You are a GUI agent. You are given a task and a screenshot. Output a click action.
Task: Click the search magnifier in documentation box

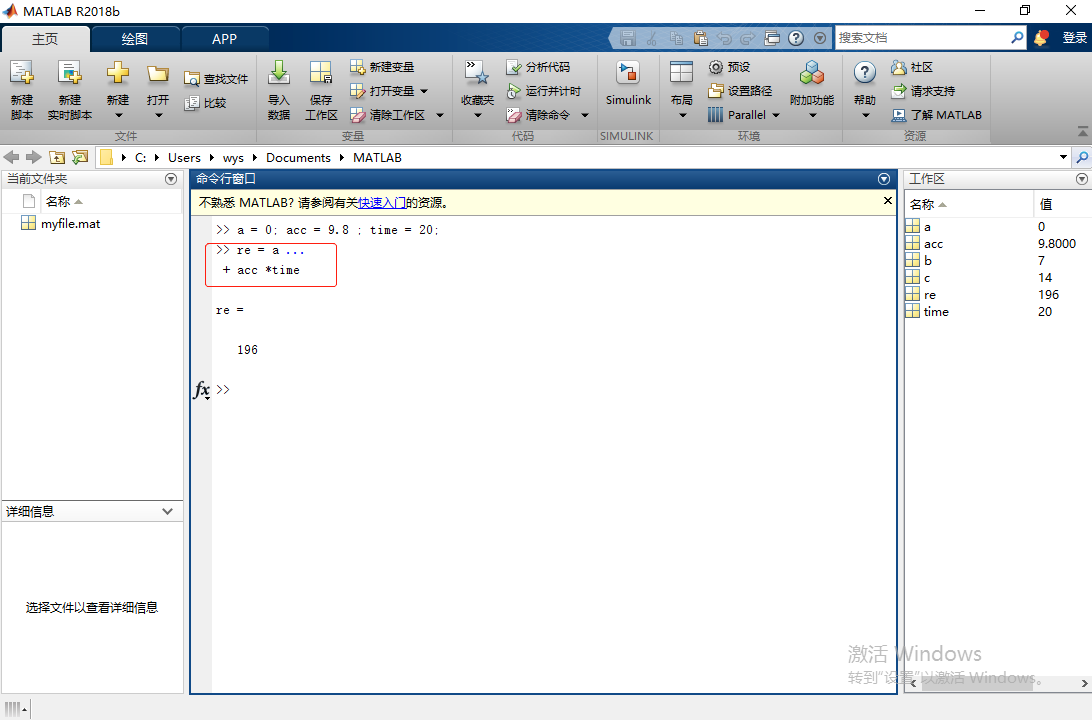1017,38
